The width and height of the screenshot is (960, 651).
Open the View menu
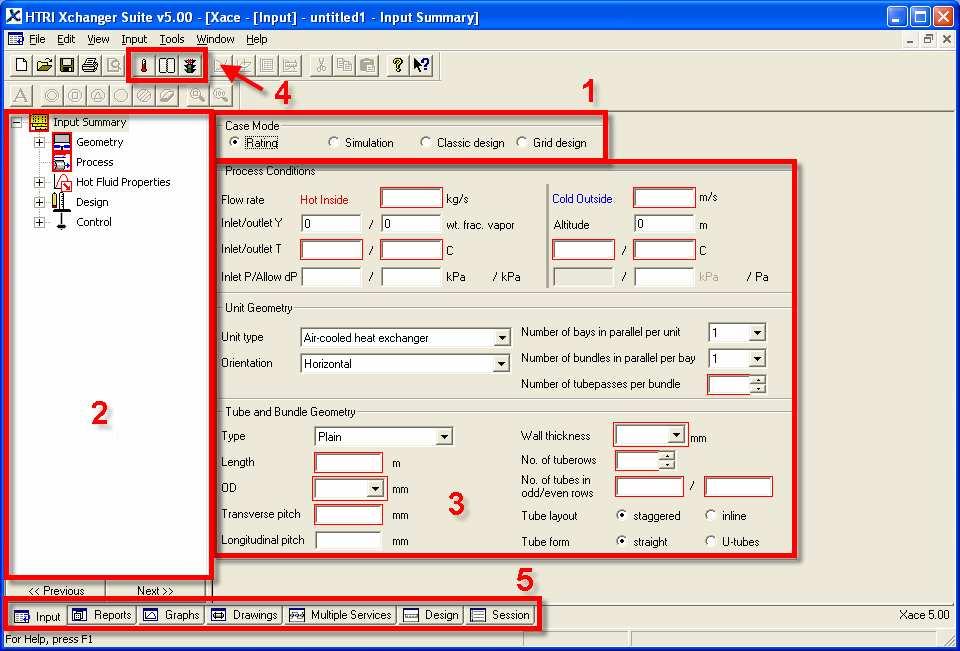point(98,39)
